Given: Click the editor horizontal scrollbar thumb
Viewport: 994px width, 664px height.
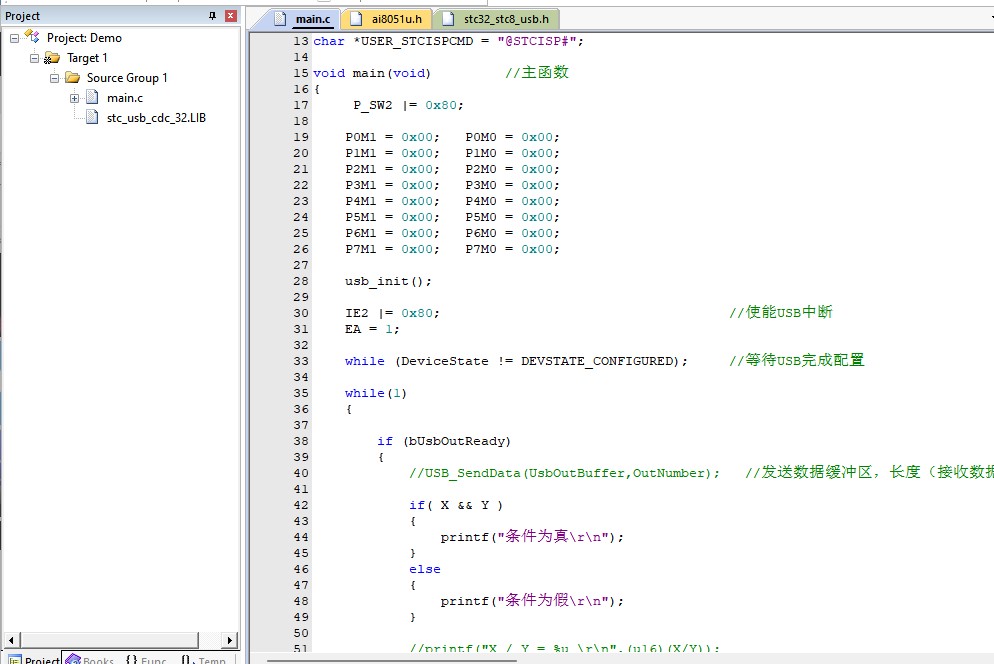Looking at the screenshot, I should (x=391, y=661).
